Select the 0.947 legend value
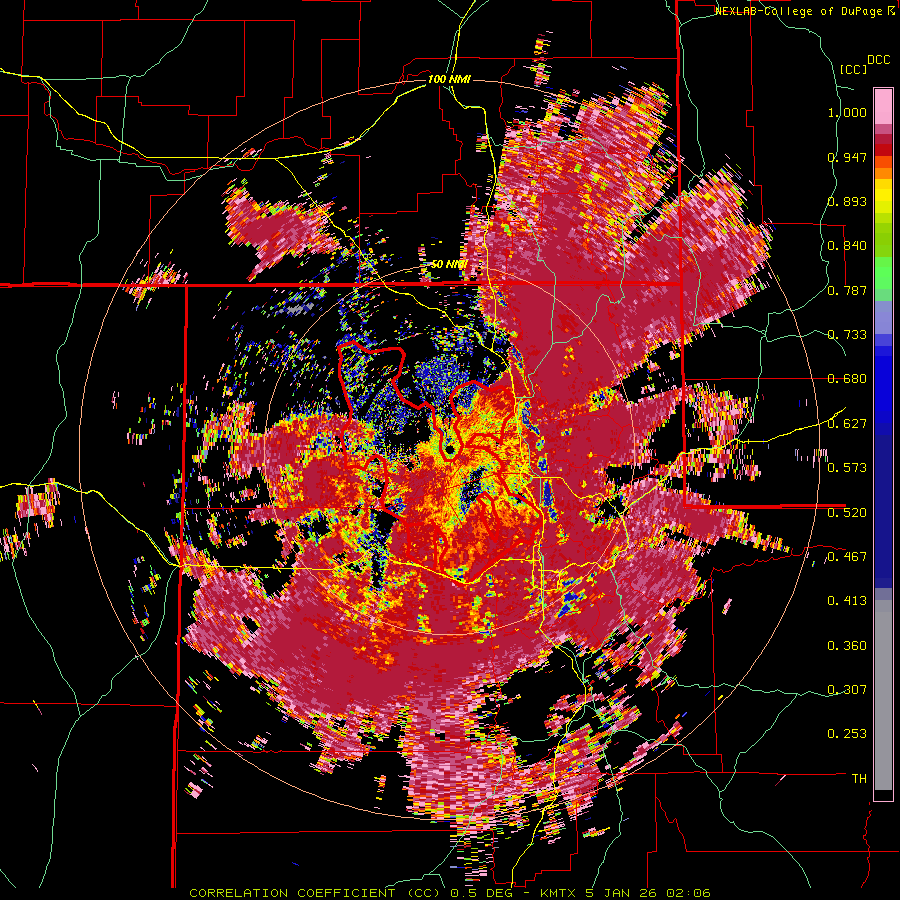This screenshot has height=900, width=900. point(847,157)
